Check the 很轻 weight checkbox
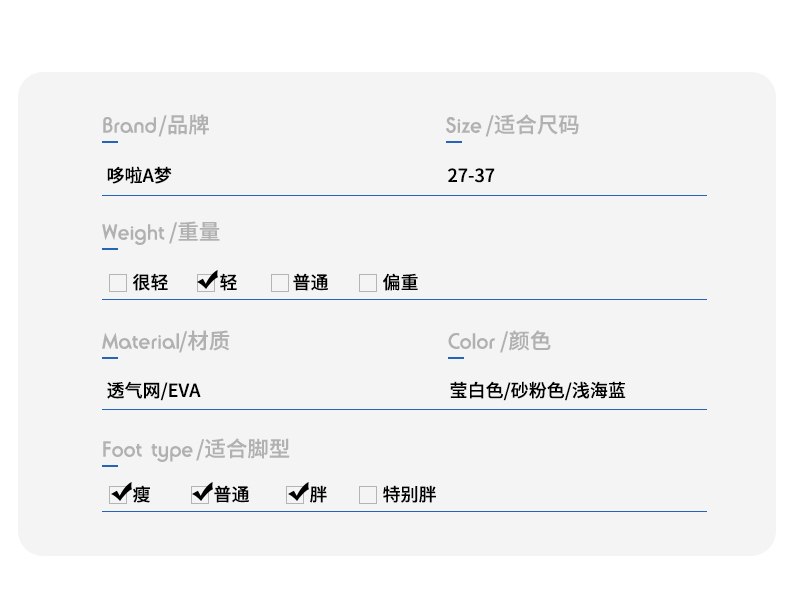The height and width of the screenshot is (591, 790). pos(118,283)
